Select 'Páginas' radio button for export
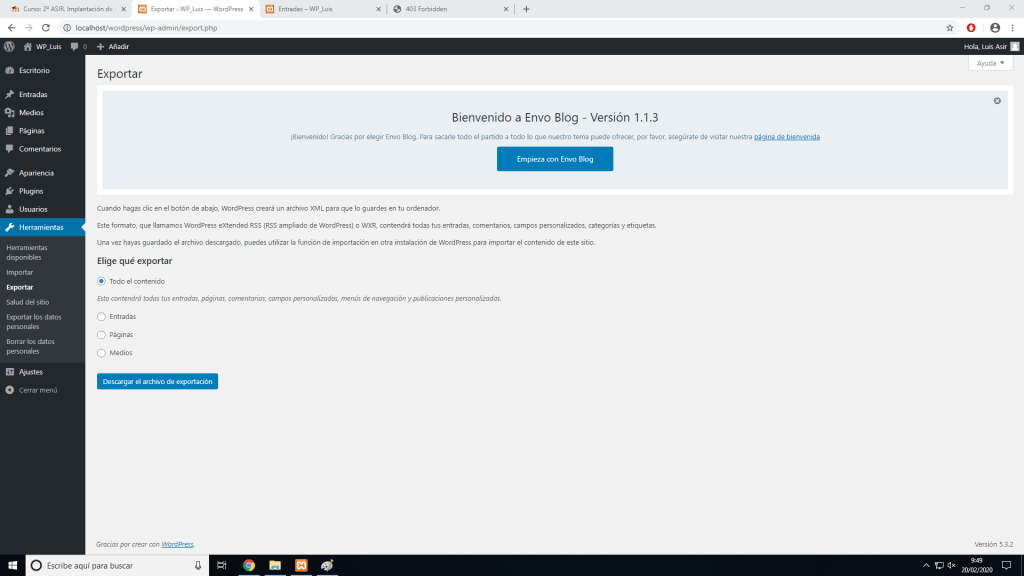Viewport: 1024px width, 576px height. pyautogui.click(x=101, y=334)
